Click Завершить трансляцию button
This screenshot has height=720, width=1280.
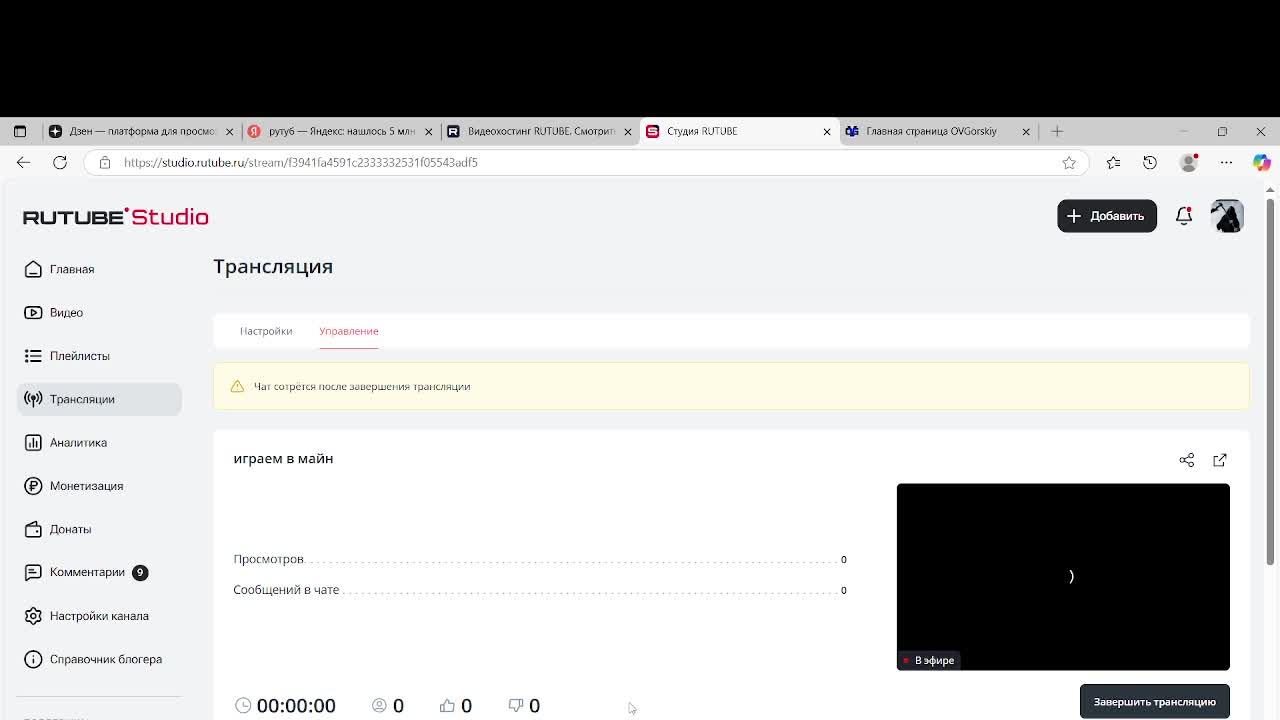1155,702
